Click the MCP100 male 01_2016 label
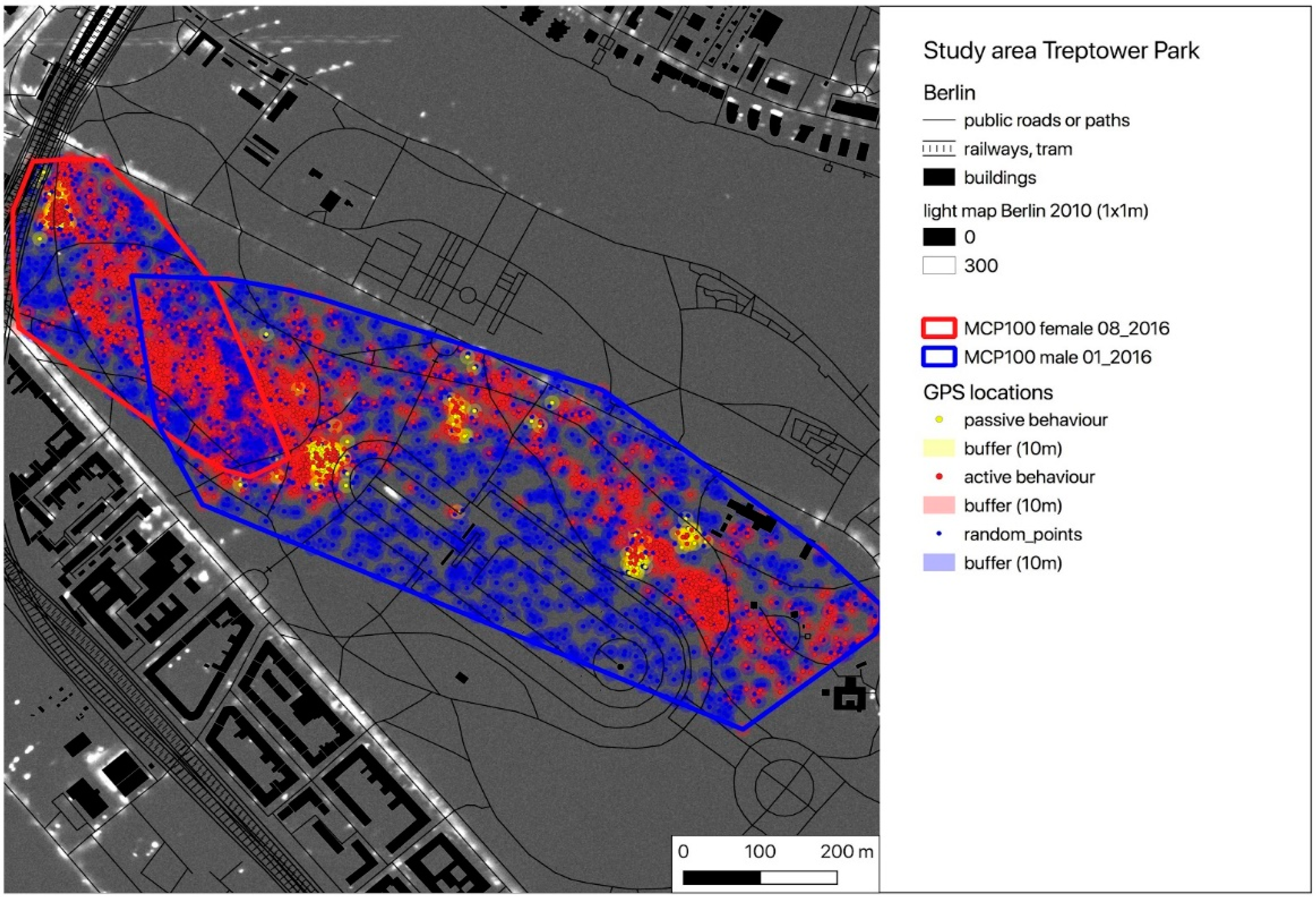The height and width of the screenshot is (897, 1316). (x=1057, y=357)
